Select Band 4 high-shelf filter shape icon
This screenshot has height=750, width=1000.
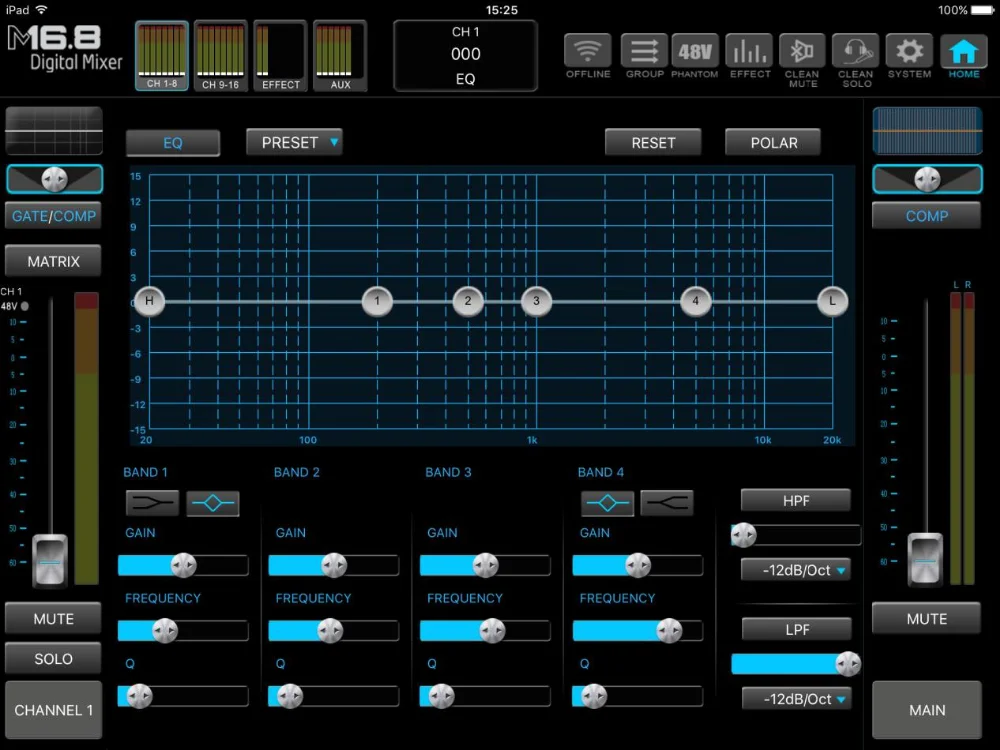[x=666, y=503]
